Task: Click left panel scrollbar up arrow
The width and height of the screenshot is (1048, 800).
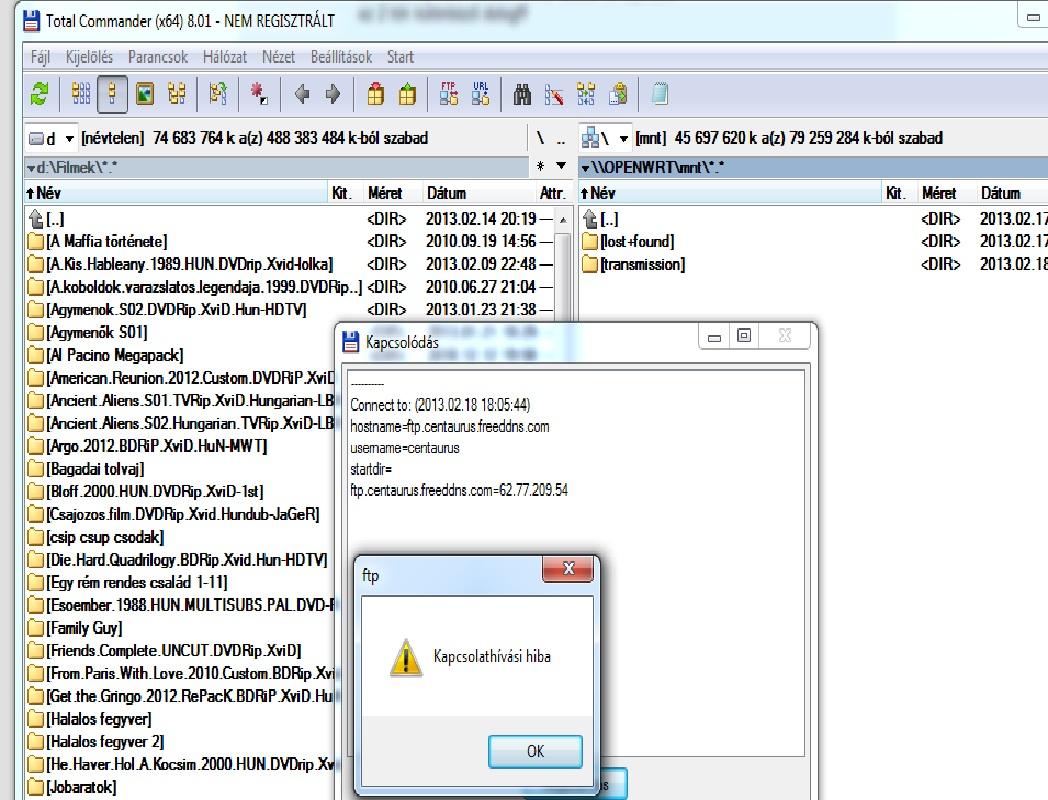Action: click(x=564, y=219)
